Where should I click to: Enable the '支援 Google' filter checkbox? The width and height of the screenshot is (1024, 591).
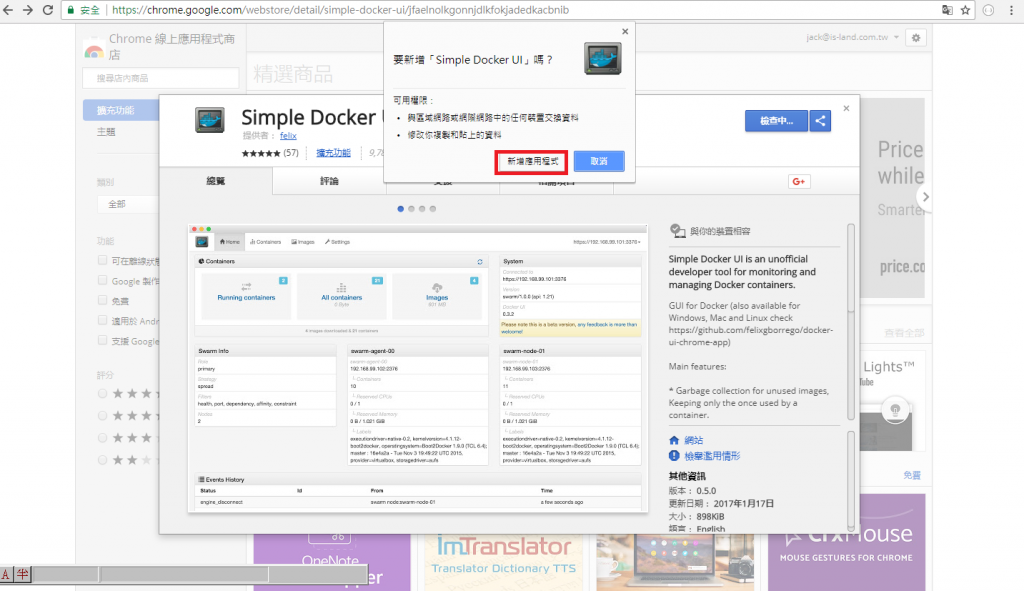pyautogui.click(x=103, y=340)
